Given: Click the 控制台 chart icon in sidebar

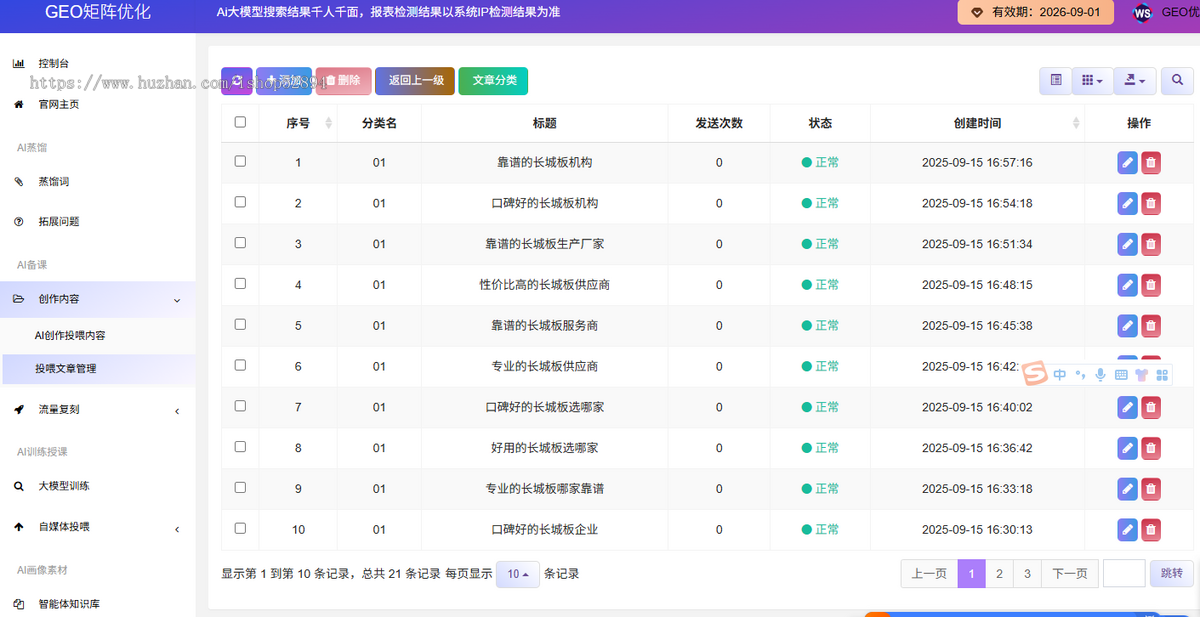Looking at the screenshot, I should click(x=18, y=63).
